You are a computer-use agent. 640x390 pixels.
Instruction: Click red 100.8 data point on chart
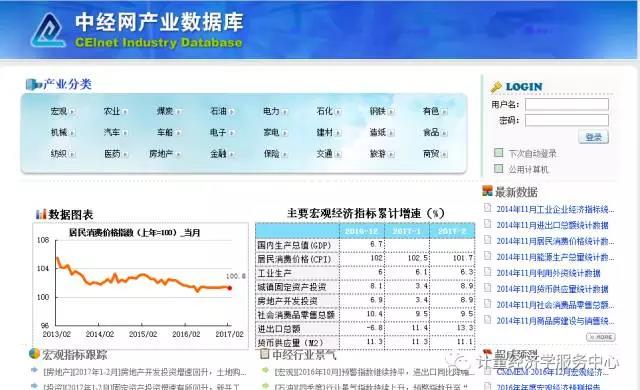[x=230, y=288]
